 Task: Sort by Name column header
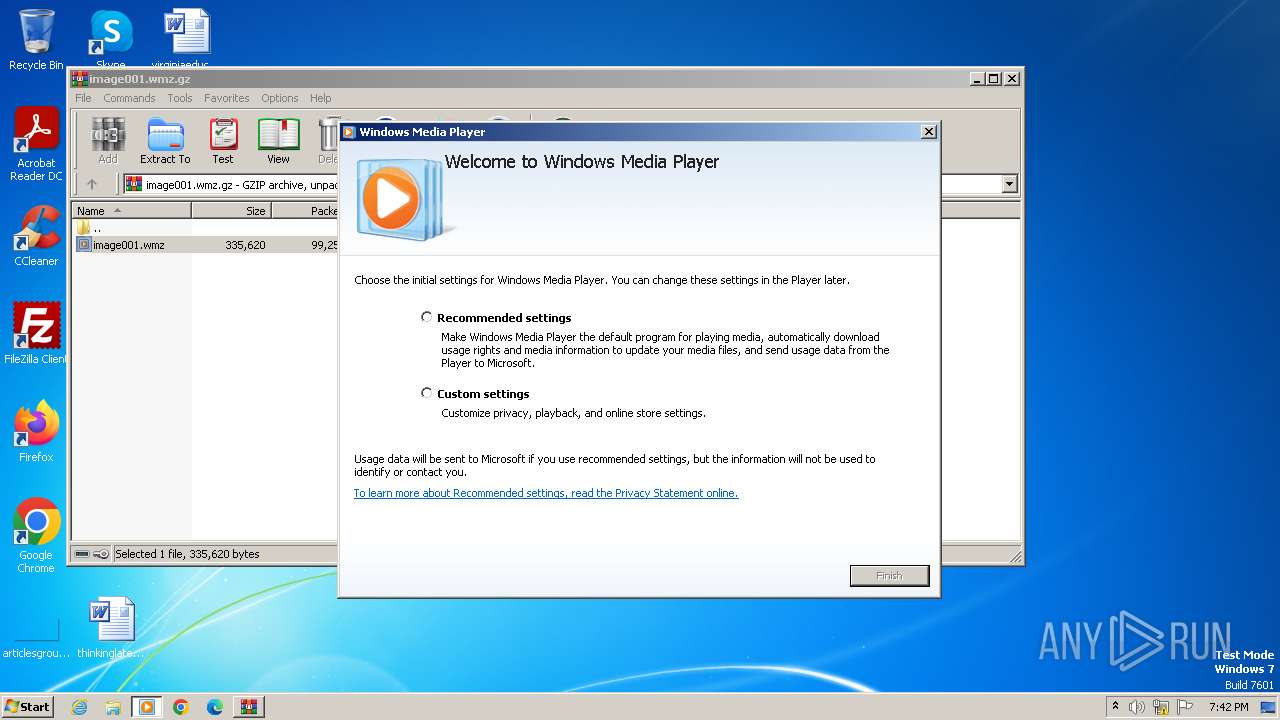click(131, 211)
